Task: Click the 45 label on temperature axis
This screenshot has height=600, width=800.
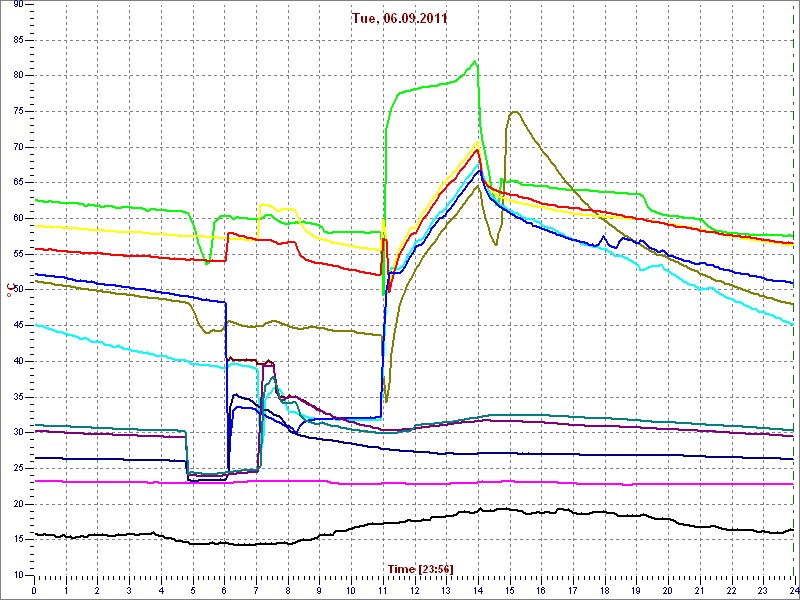Action: coord(18,326)
